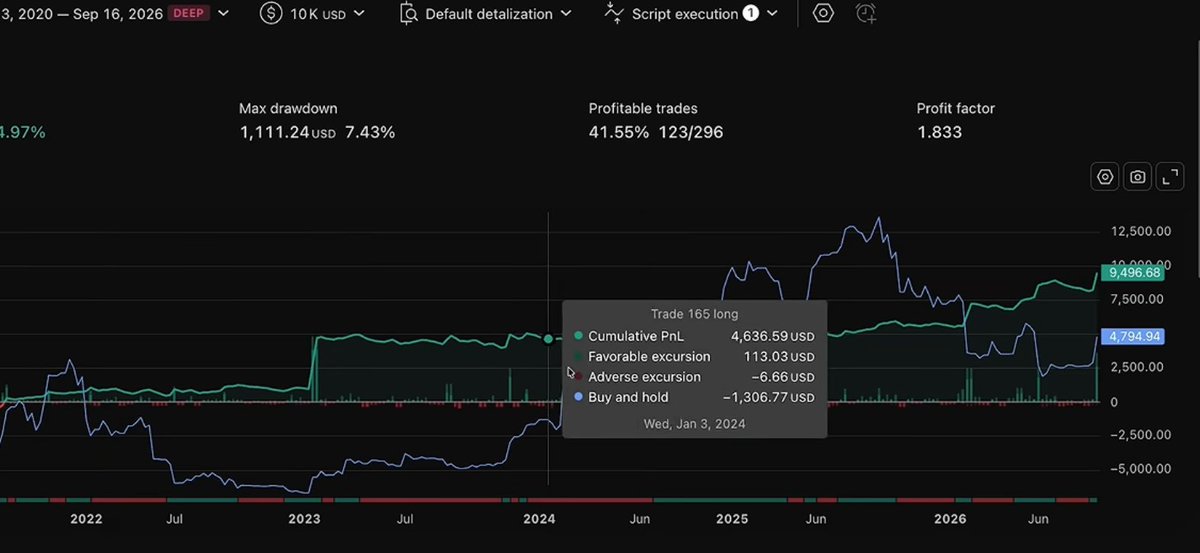Expand the Script execution dropdown chevron
Image resolution: width=1200 pixels, height=553 pixels.
coord(771,14)
